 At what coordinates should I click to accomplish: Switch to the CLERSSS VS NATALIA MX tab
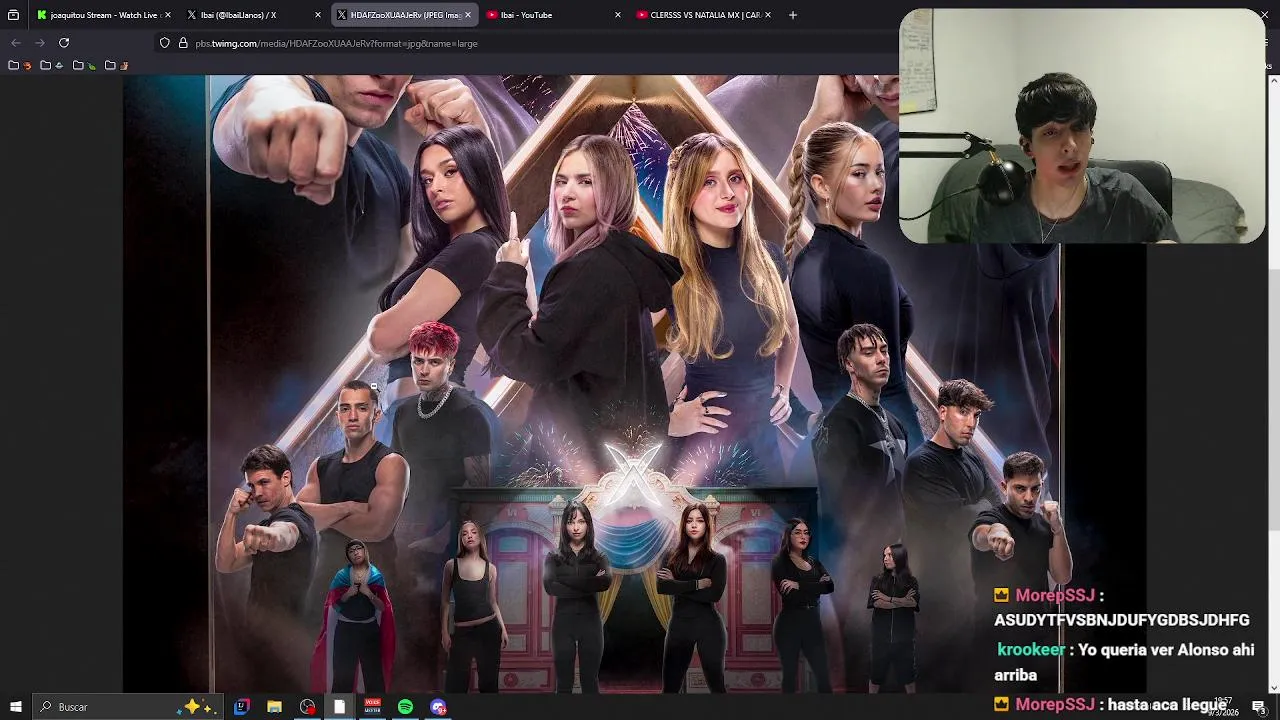pos(704,15)
